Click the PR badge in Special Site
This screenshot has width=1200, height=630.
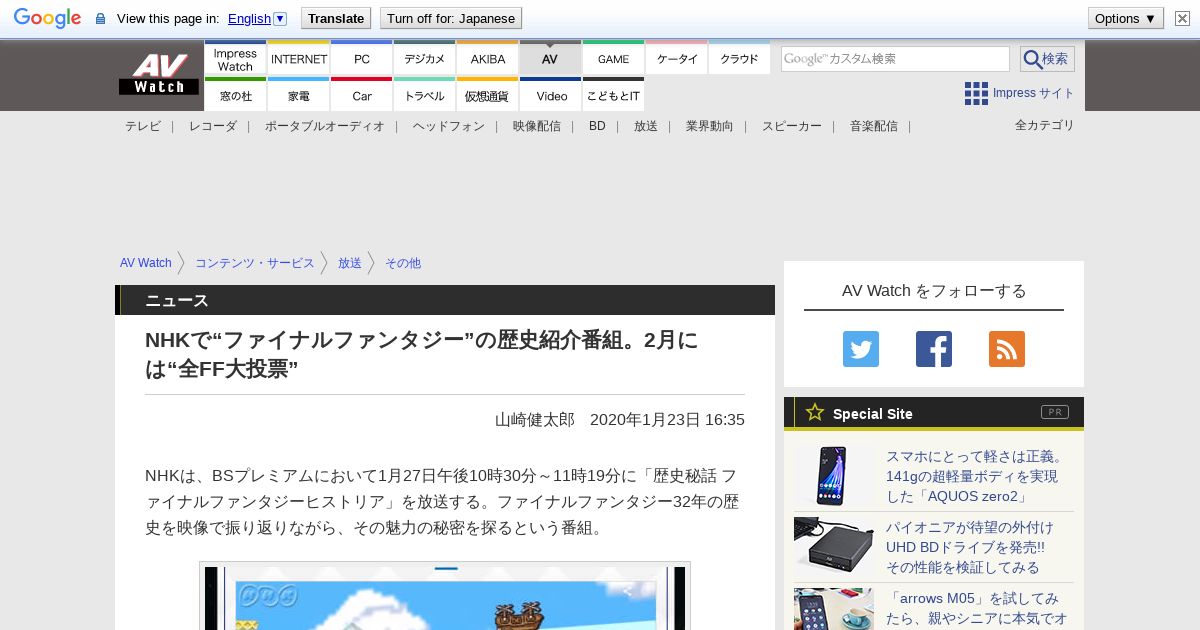click(x=1055, y=412)
